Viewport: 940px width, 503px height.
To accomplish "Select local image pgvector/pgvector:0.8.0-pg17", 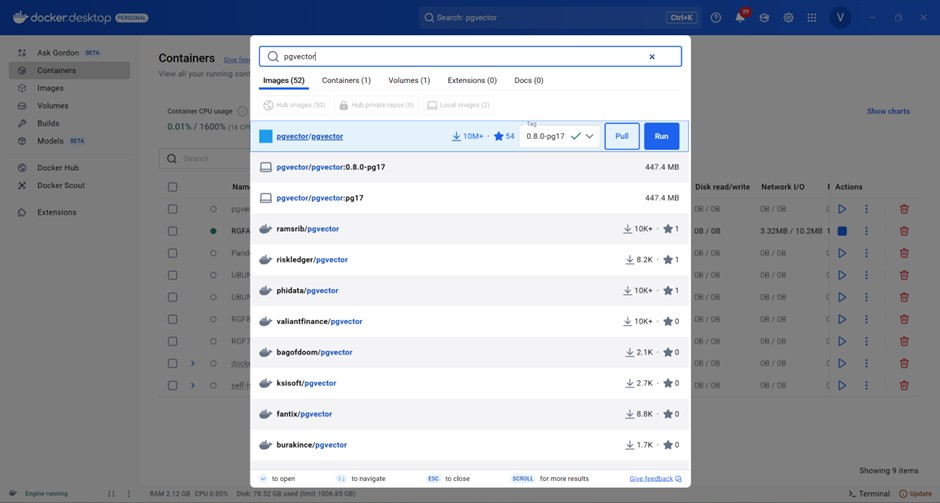I will coord(470,167).
